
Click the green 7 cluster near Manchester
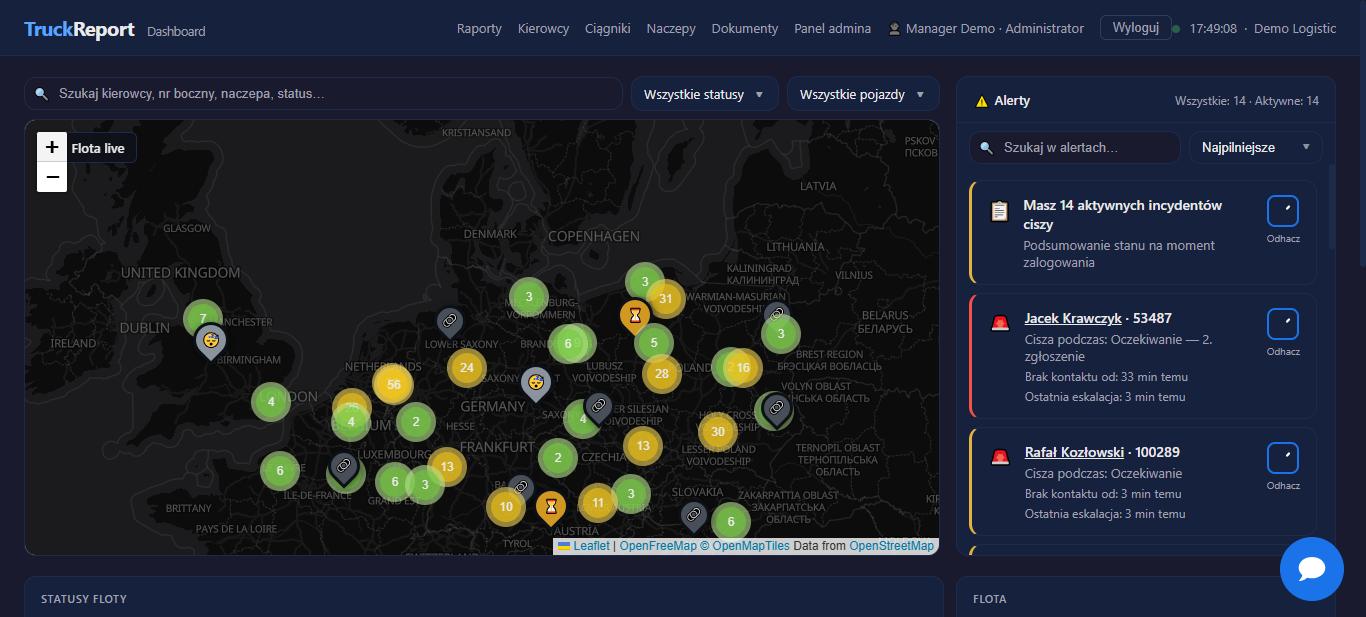[203, 318]
